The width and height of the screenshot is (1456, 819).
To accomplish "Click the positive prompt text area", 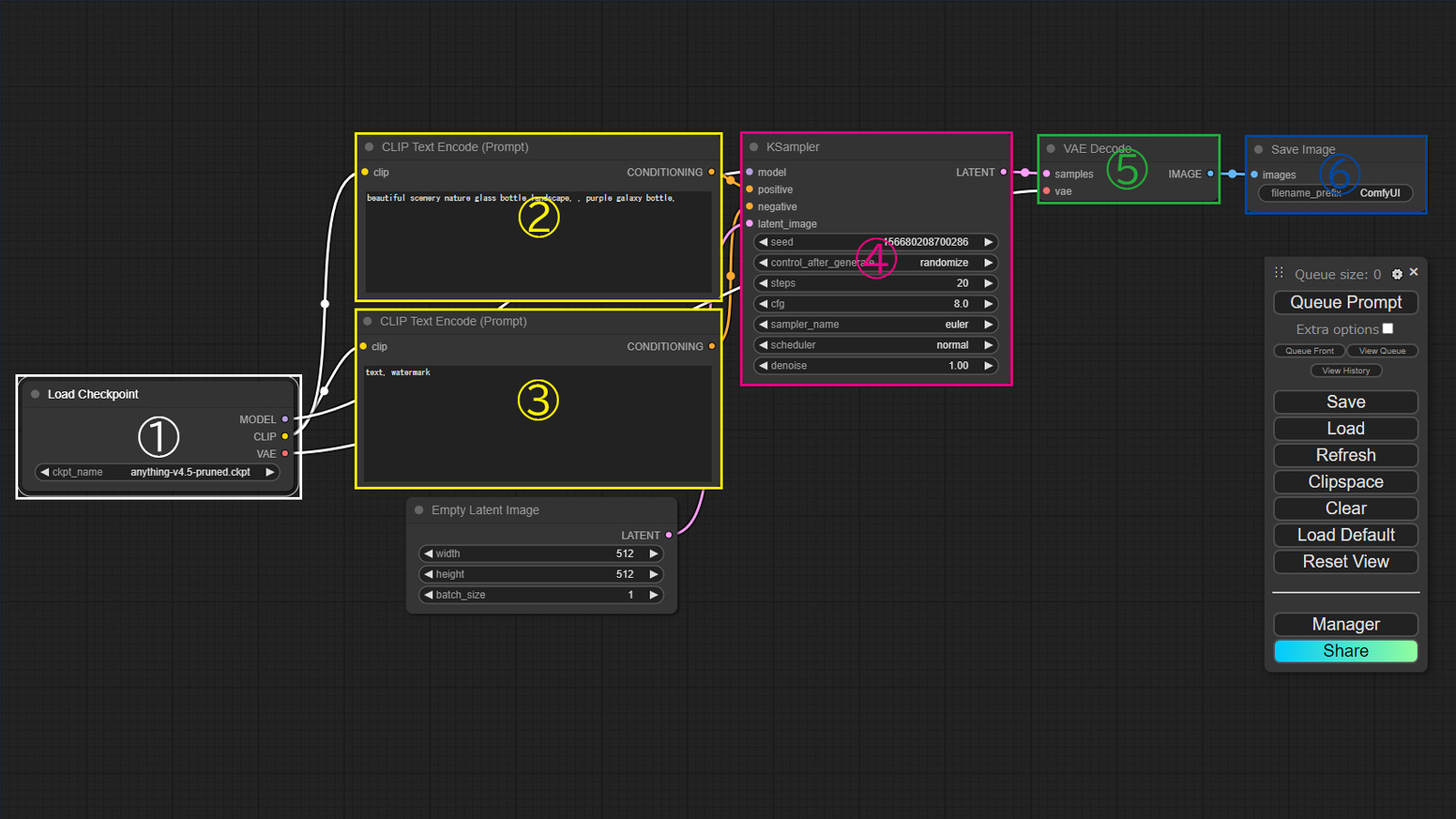I will [538, 242].
